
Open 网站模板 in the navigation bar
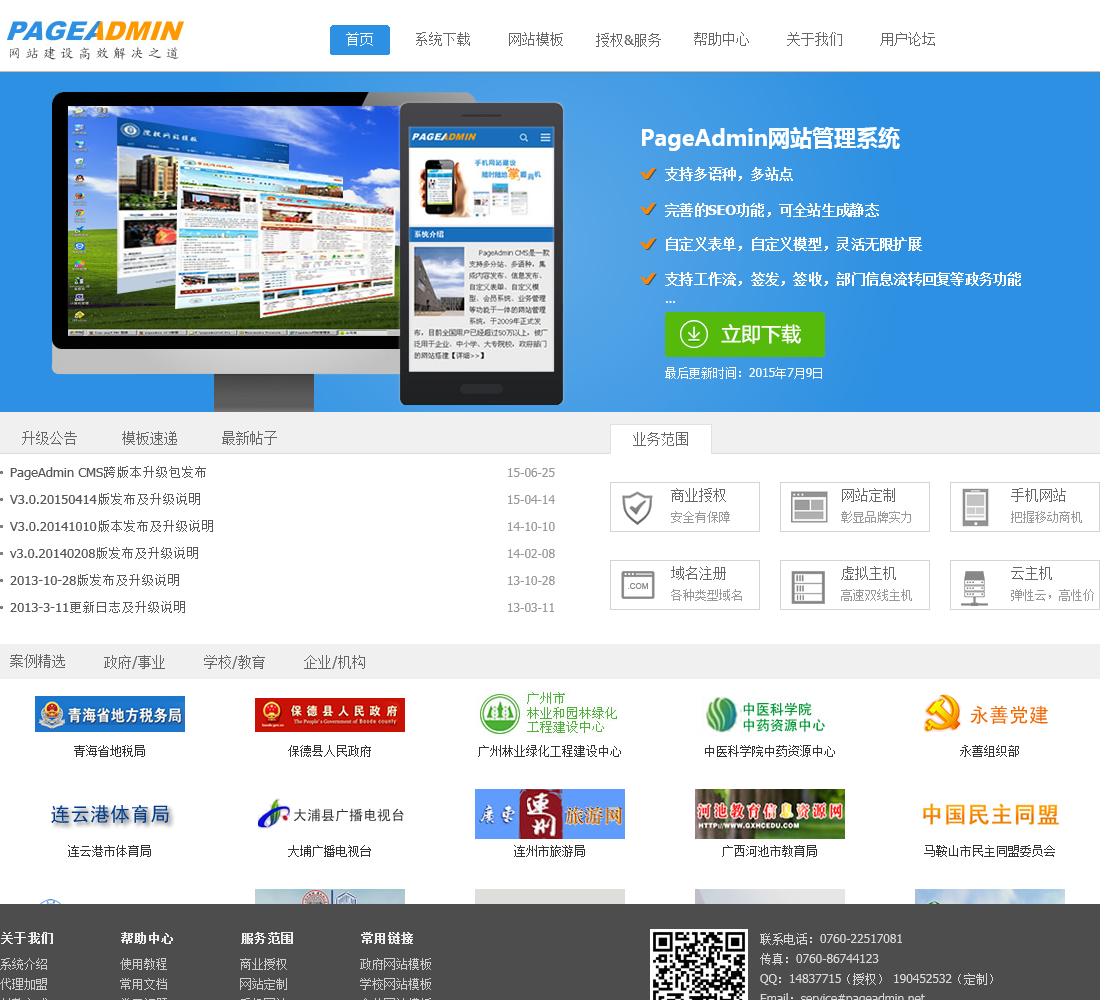pyautogui.click(x=535, y=40)
